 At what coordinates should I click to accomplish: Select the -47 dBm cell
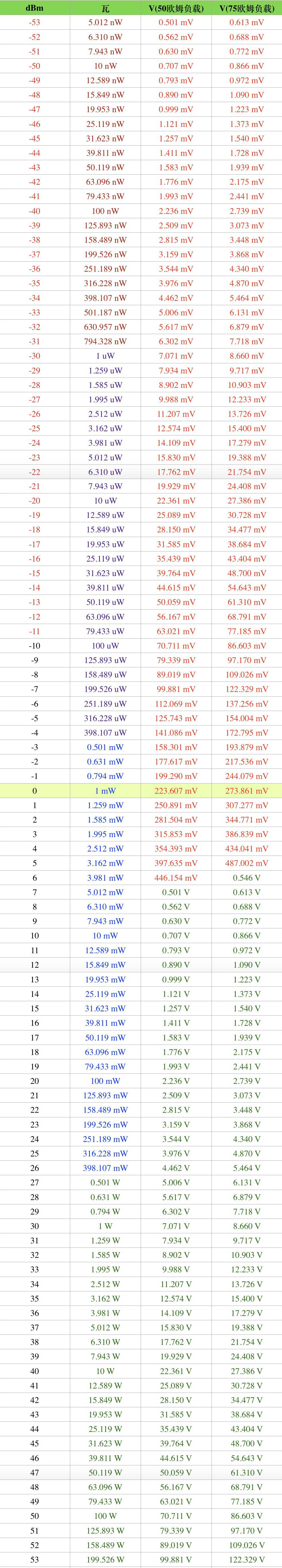tap(35, 110)
